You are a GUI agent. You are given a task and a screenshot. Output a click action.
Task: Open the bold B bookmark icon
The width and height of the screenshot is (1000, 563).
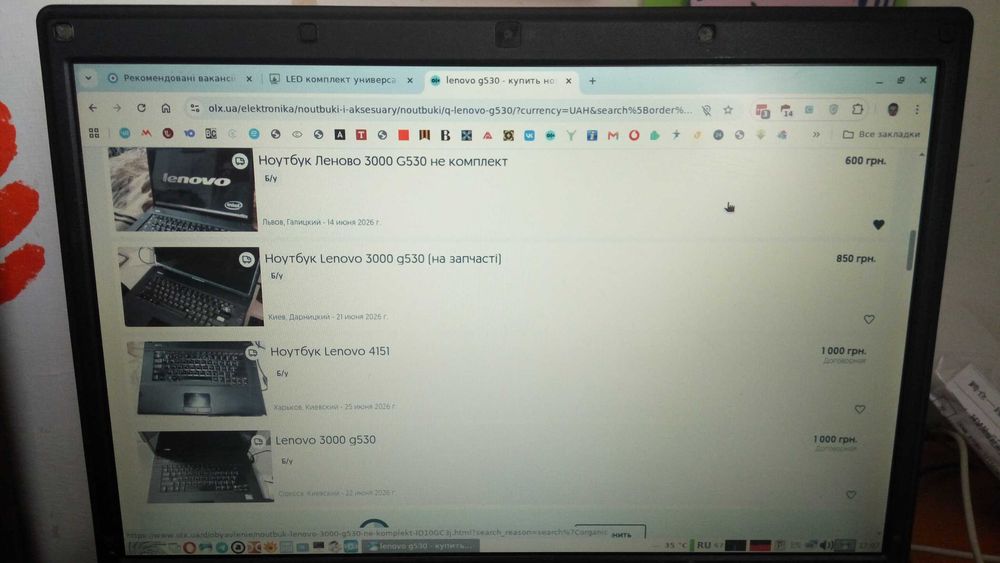coord(445,135)
